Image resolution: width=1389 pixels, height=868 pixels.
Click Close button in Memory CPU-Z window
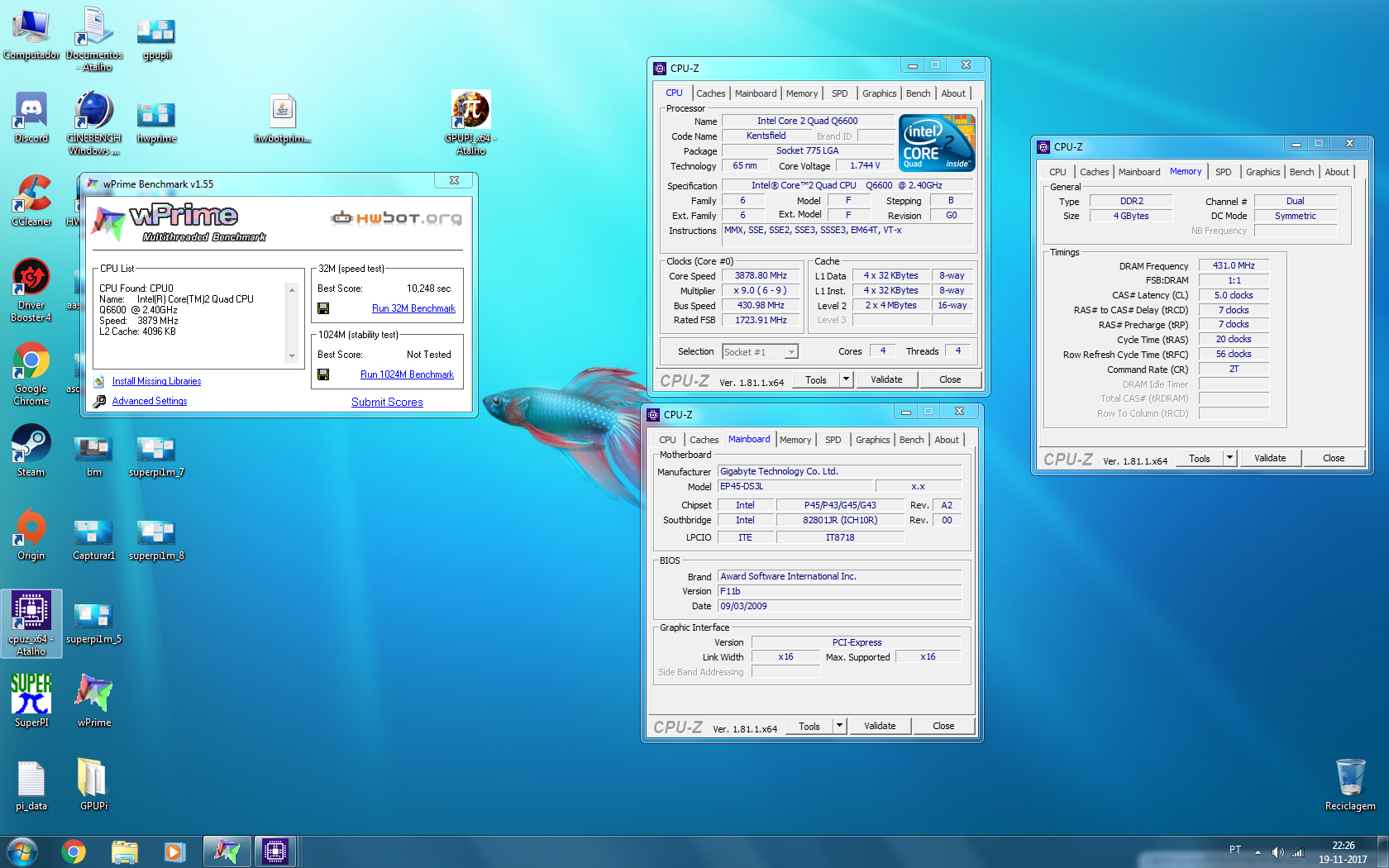click(x=1334, y=458)
